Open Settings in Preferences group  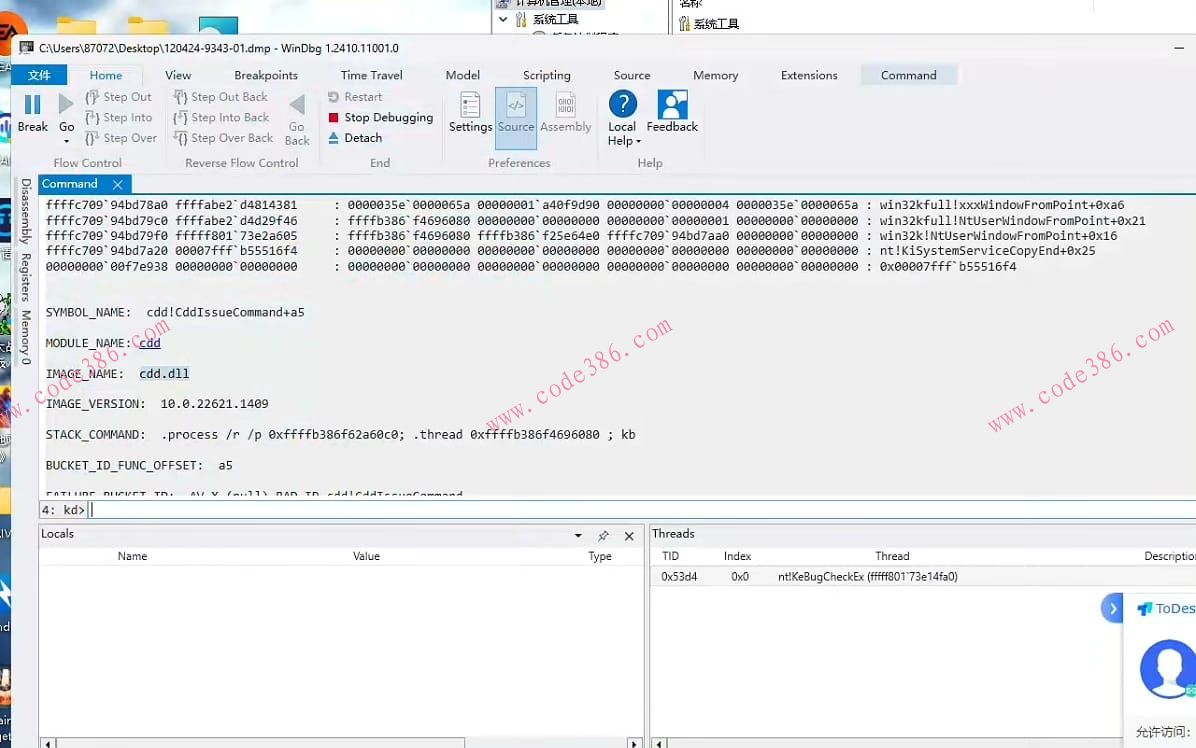[x=470, y=112]
